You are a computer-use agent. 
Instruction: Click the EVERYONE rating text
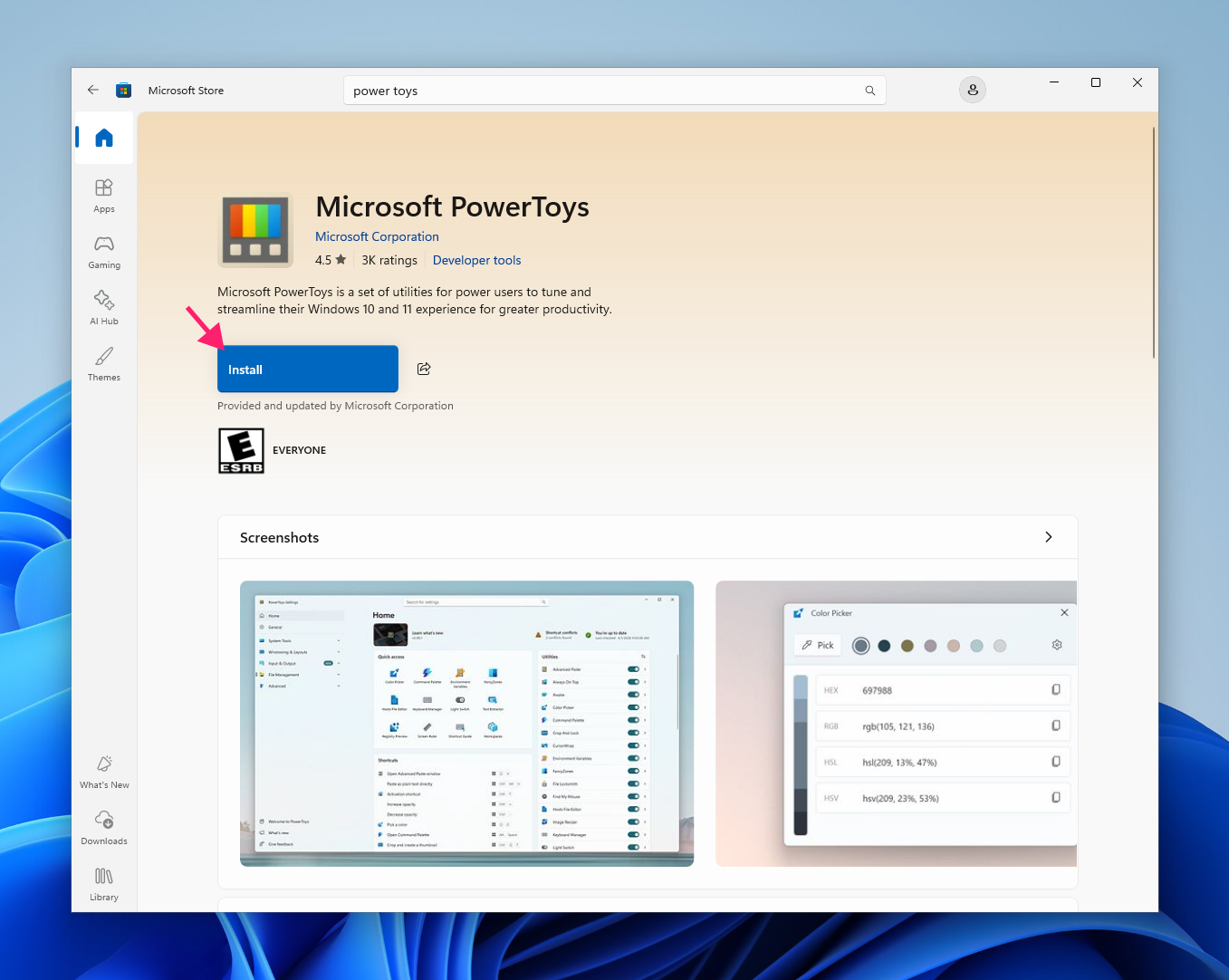coord(300,450)
